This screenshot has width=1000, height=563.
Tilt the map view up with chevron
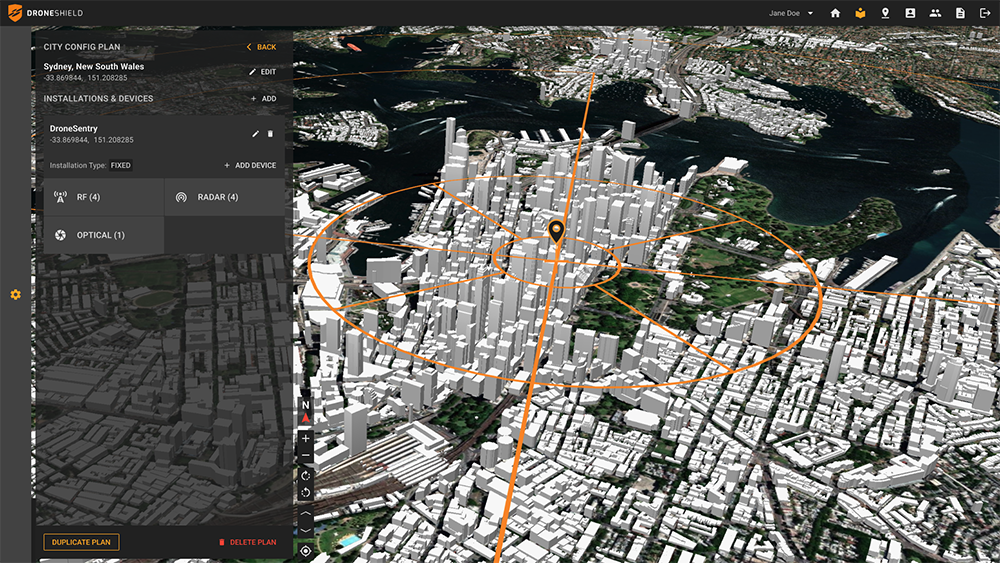[305, 513]
